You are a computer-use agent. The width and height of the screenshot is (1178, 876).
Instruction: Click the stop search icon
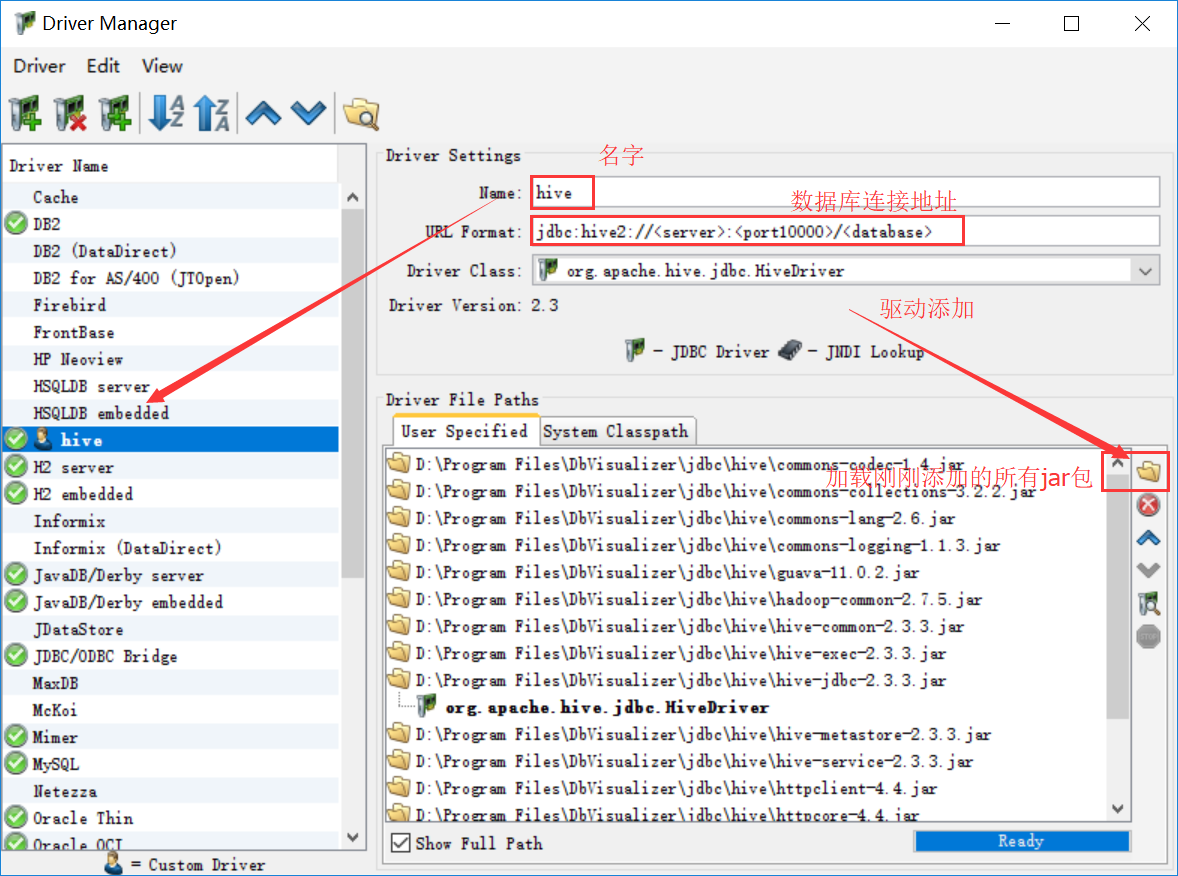pyautogui.click(x=1148, y=636)
